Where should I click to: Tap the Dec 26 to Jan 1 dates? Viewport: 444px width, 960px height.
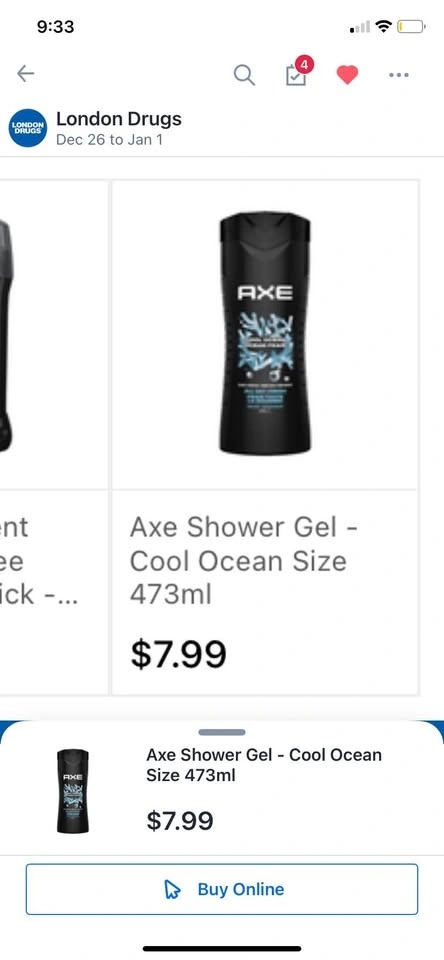coord(109,140)
